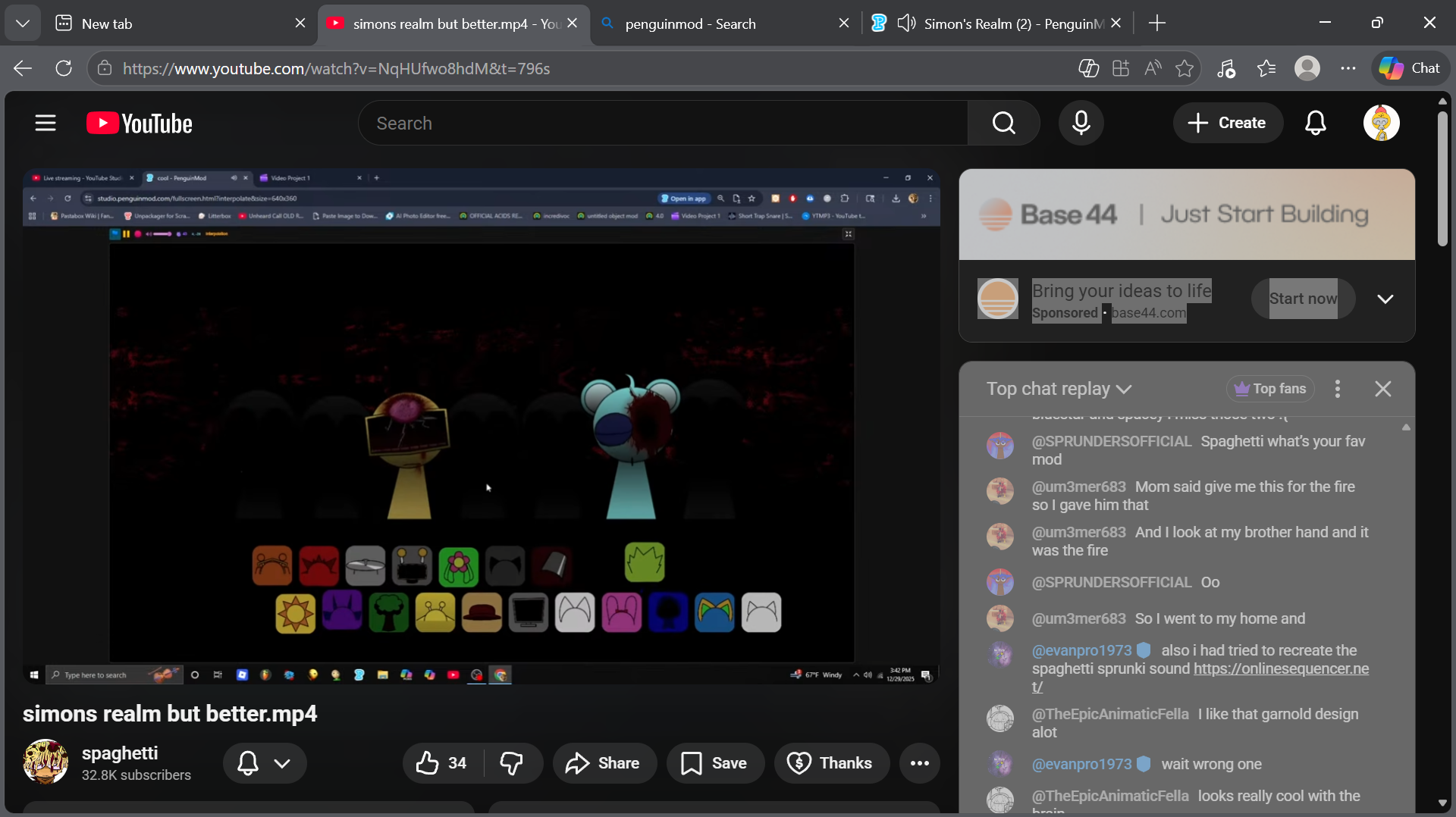Open YouTube notifications bell
The height and width of the screenshot is (817, 1456).
point(1316,123)
